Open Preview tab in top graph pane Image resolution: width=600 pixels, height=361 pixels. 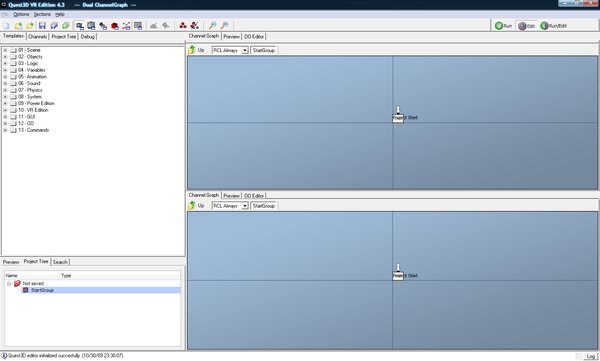(x=232, y=36)
